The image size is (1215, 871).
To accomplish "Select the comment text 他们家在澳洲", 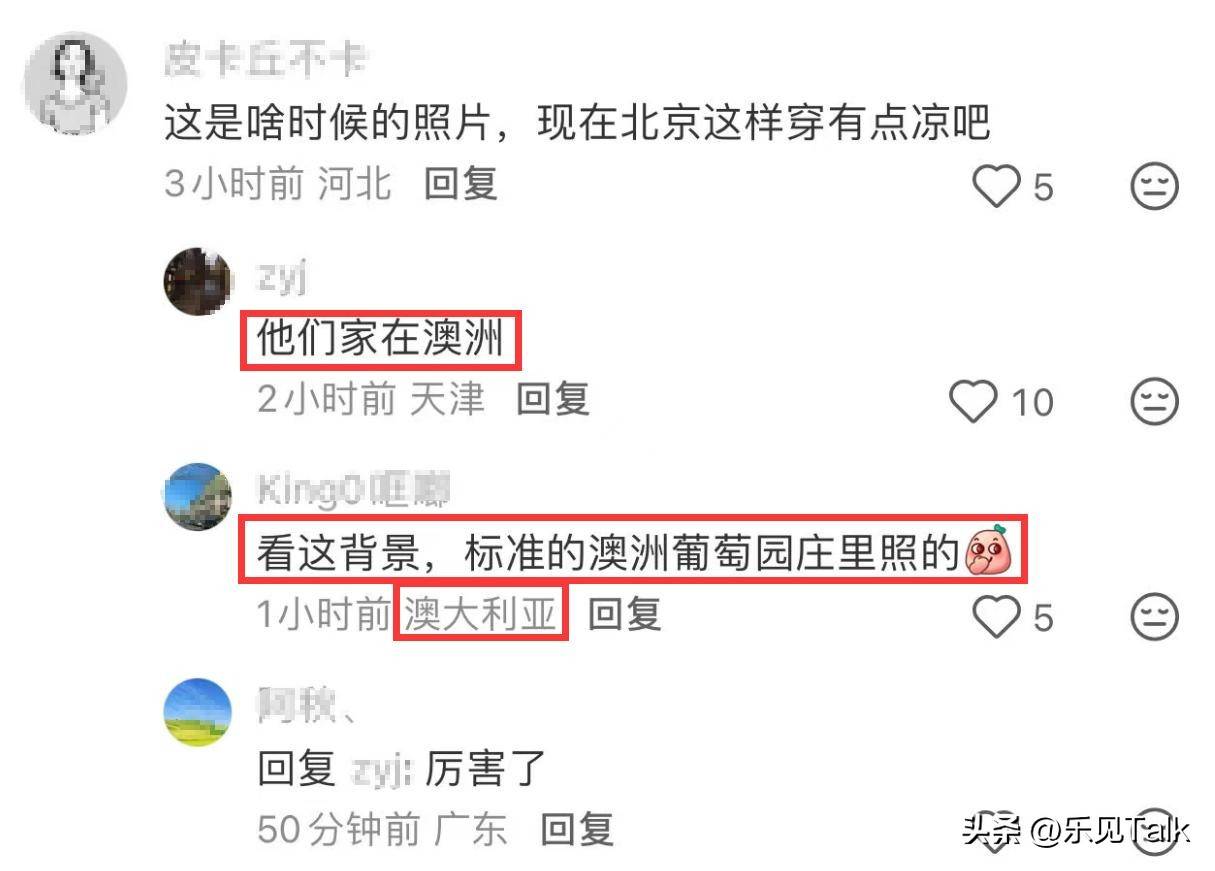I will coord(380,342).
